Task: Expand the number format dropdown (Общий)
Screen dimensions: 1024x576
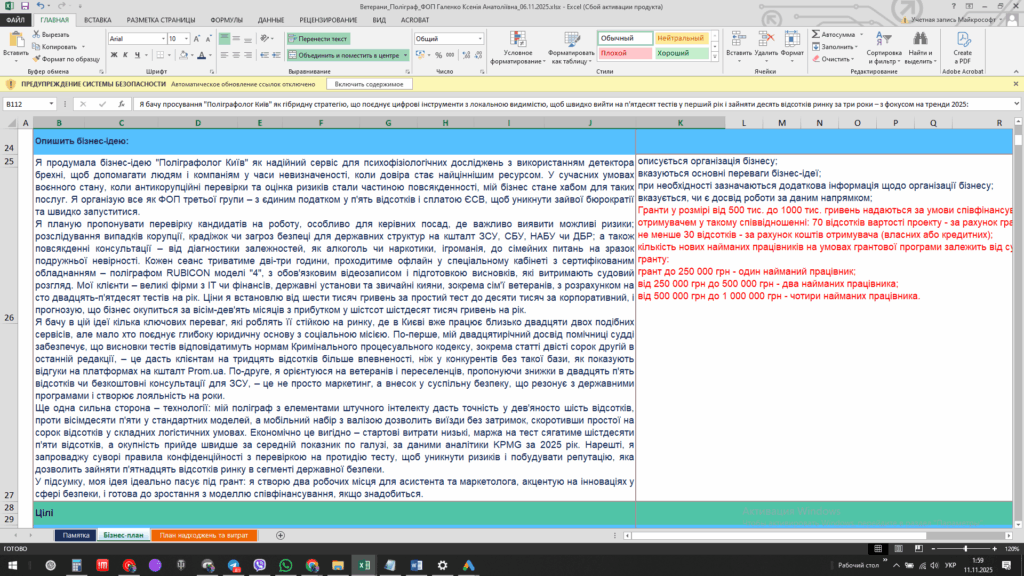Action: [x=472, y=39]
